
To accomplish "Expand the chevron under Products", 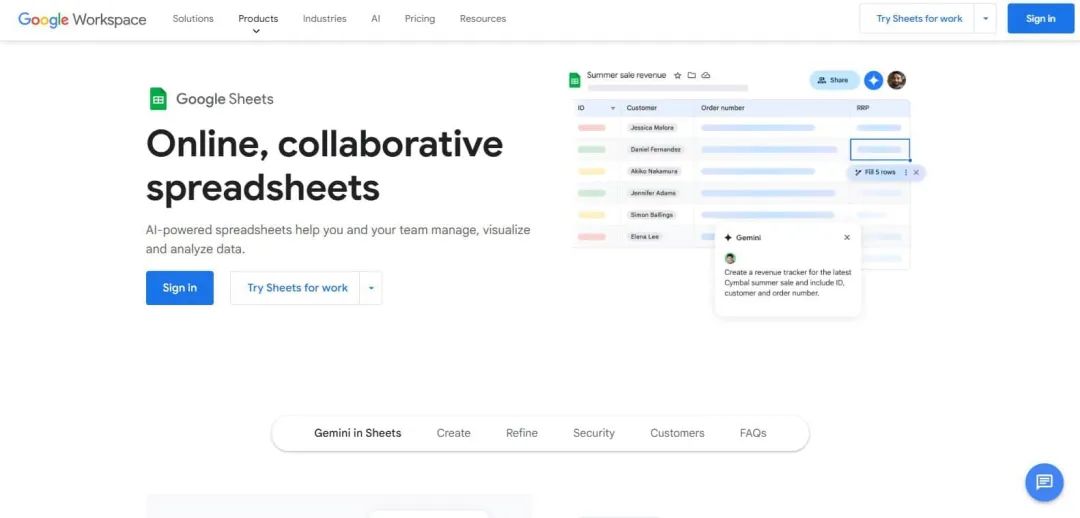I will pos(256,31).
